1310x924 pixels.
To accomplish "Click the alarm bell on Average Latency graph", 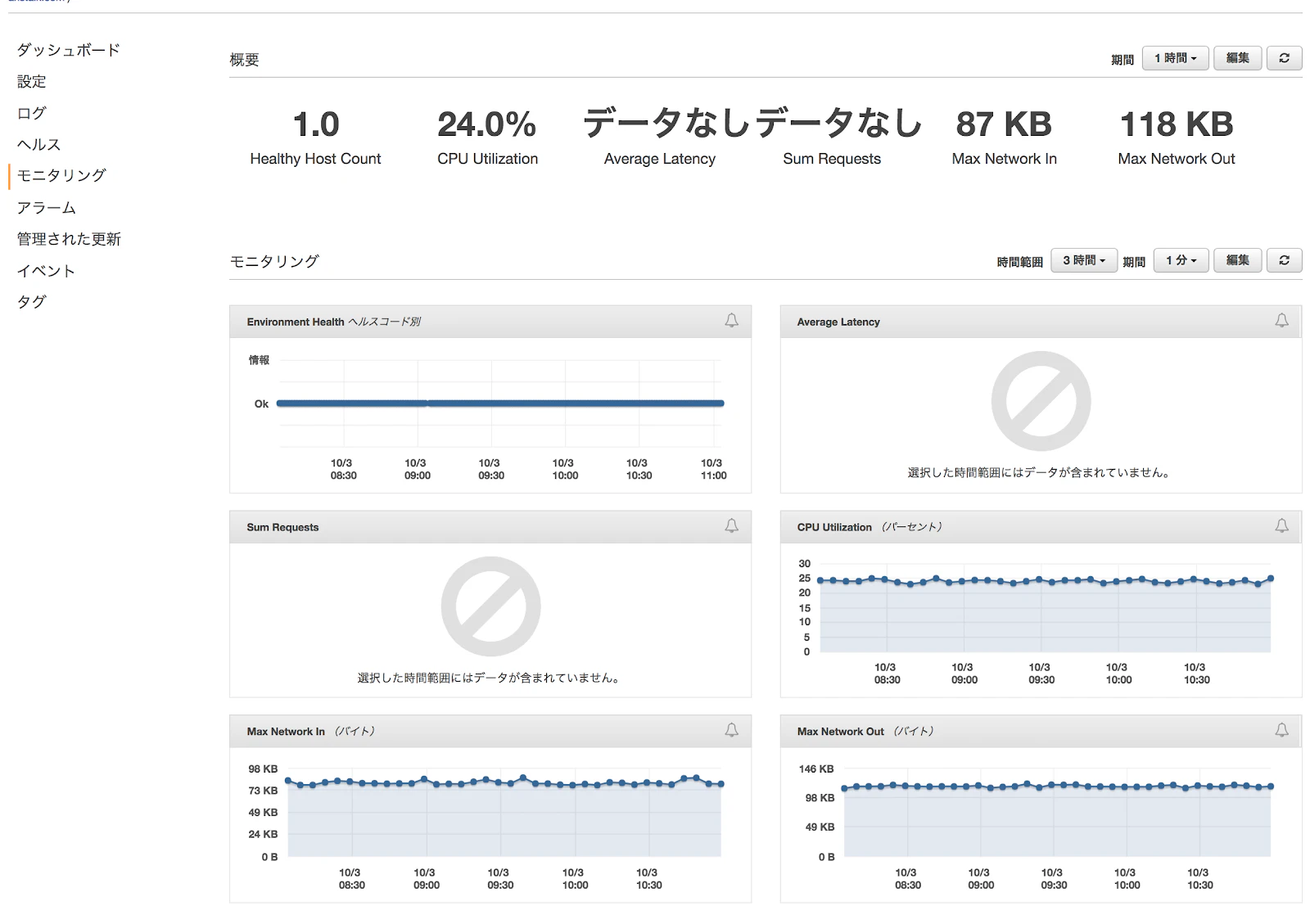I will tap(1281, 321).
